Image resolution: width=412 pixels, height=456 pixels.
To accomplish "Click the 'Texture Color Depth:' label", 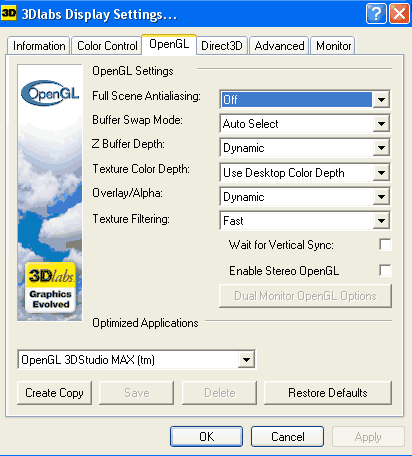I will (x=141, y=169).
